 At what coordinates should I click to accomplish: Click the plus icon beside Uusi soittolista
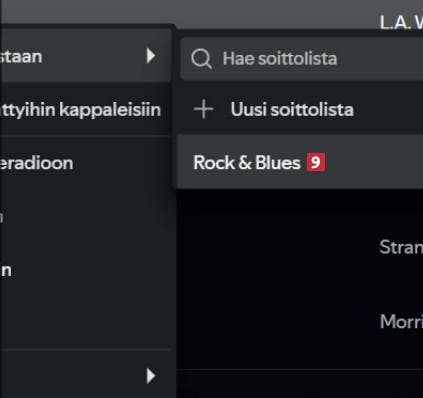pos(204,109)
